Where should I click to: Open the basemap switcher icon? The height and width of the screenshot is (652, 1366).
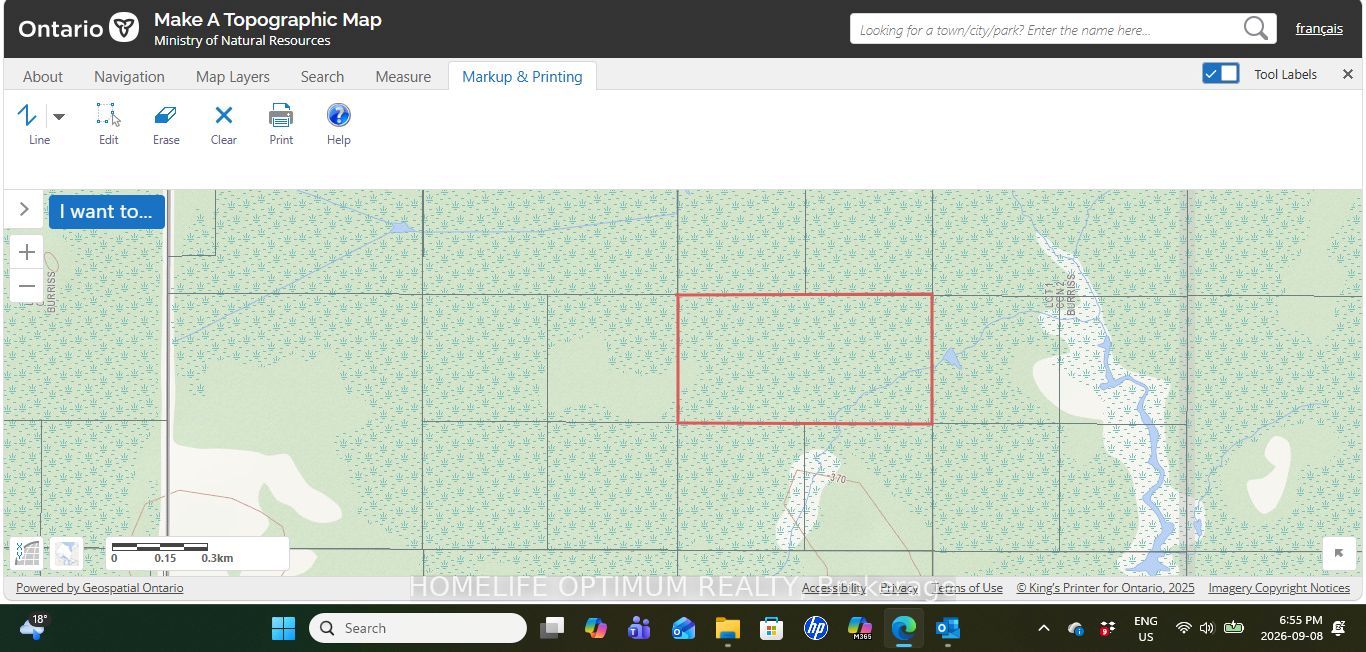click(67, 553)
